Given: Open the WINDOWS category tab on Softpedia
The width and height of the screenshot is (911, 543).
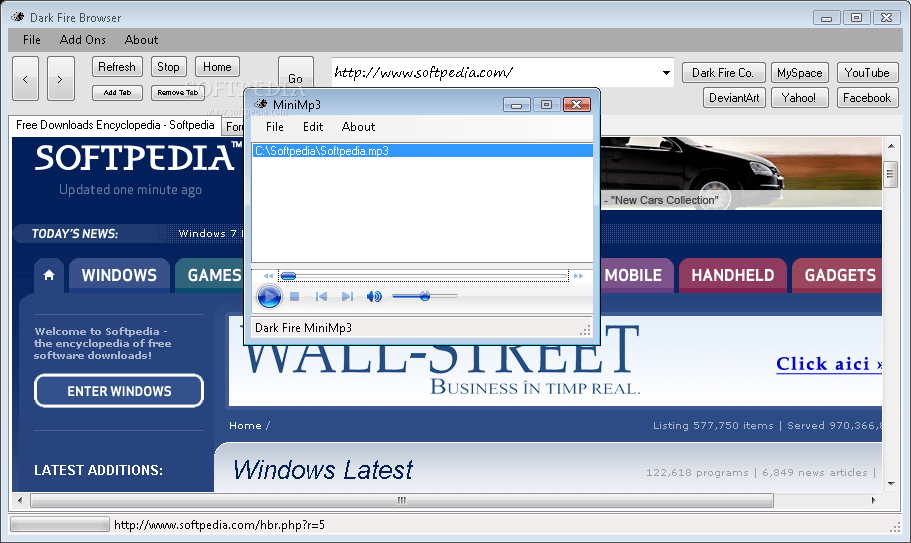Looking at the screenshot, I should 119,275.
